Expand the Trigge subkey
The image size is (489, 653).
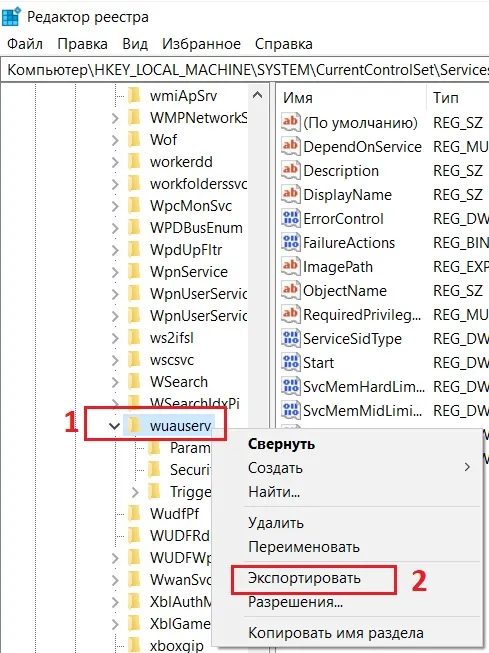135,492
